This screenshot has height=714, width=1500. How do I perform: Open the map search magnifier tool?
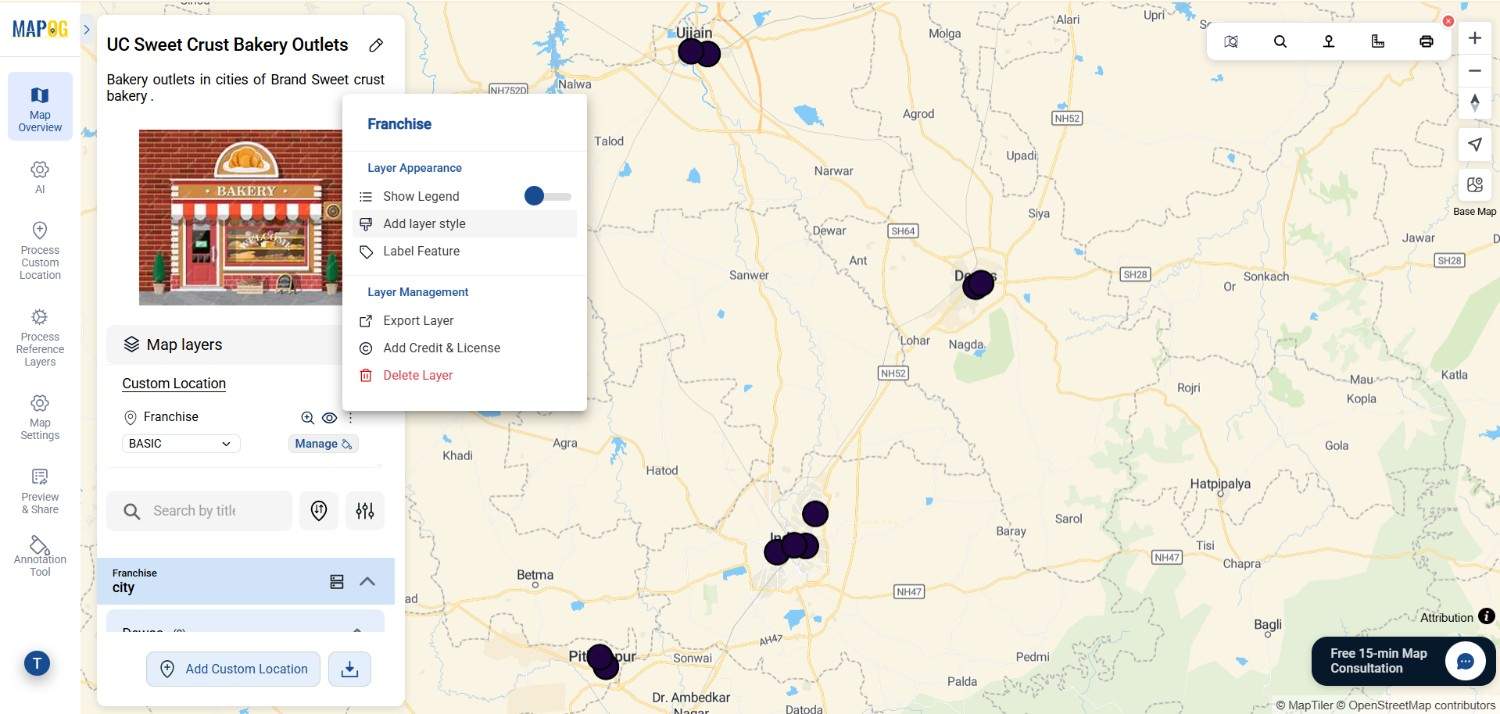click(1280, 41)
